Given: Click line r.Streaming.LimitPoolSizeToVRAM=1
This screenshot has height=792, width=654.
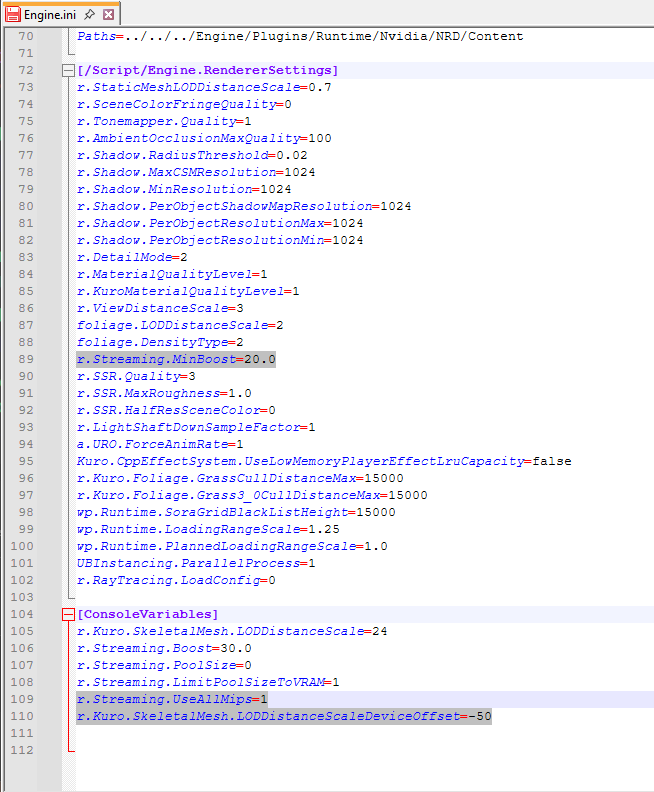Looking at the screenshot, I should pos(208,682).
